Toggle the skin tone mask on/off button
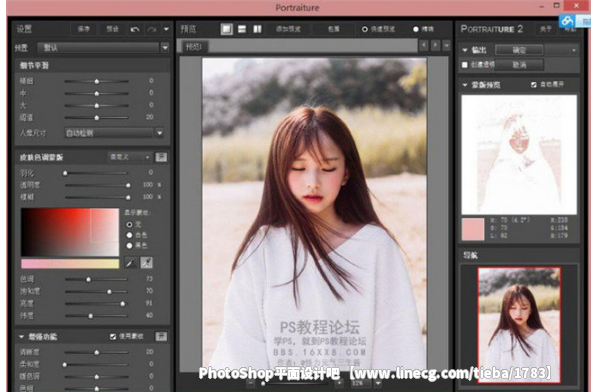Viewport: 607px width, 392px height. click(161, 157)
